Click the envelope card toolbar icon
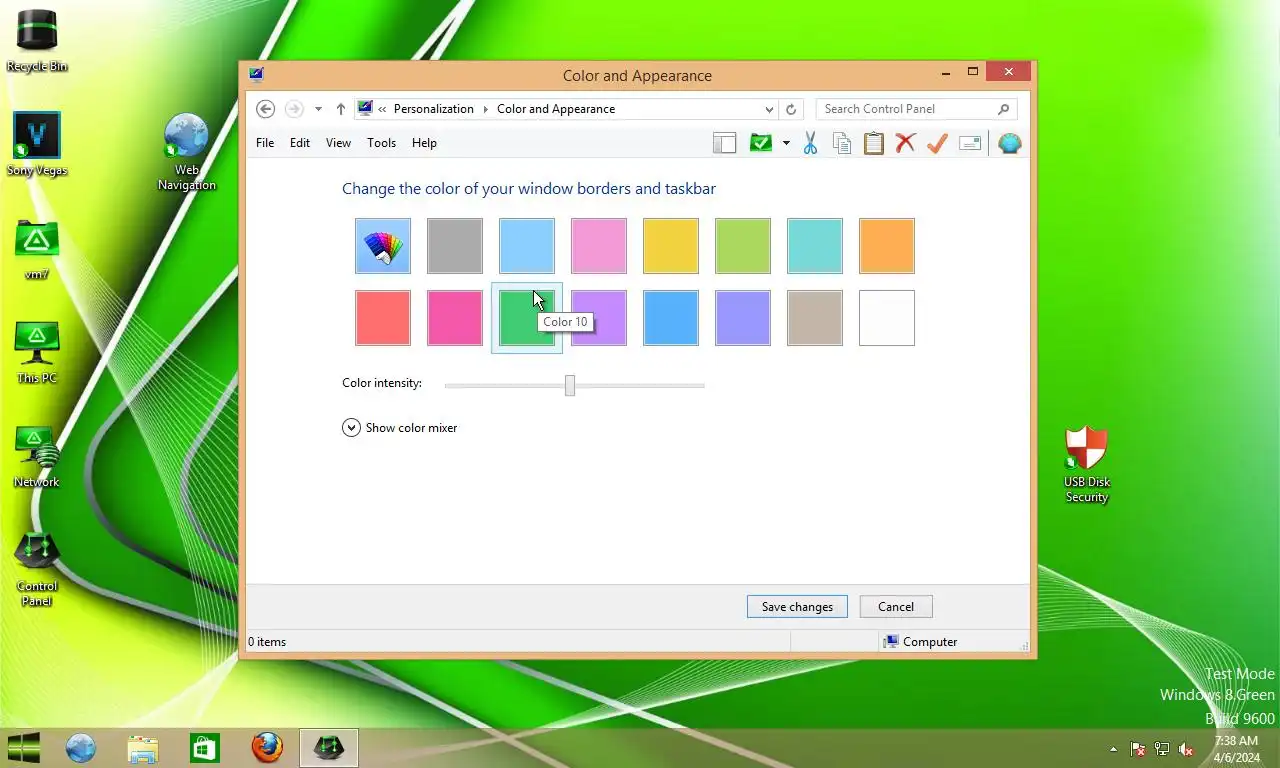The image size is (1280, 768). [970, 143]
